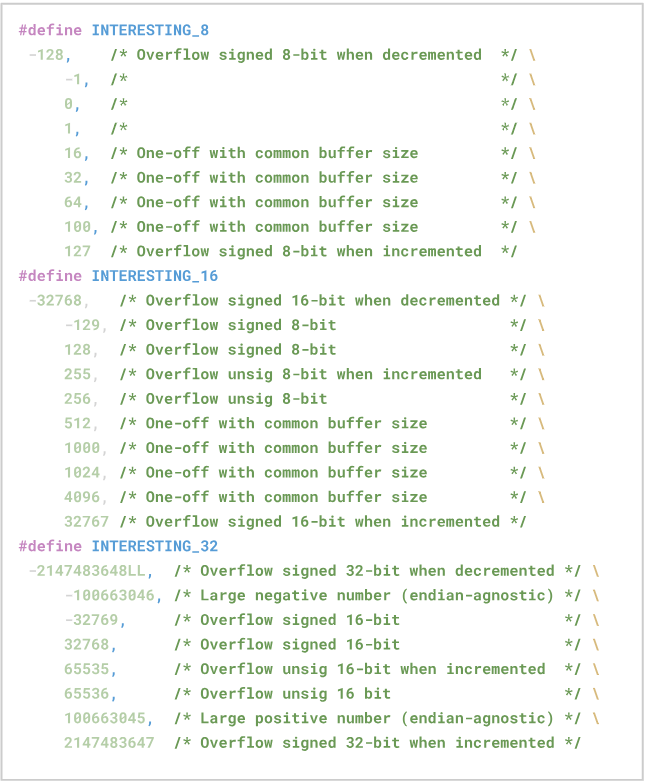This screenshot has width=646, height=783.
Task: Click the number 127 in INTERESTING_8
Action: coord(77,251)
